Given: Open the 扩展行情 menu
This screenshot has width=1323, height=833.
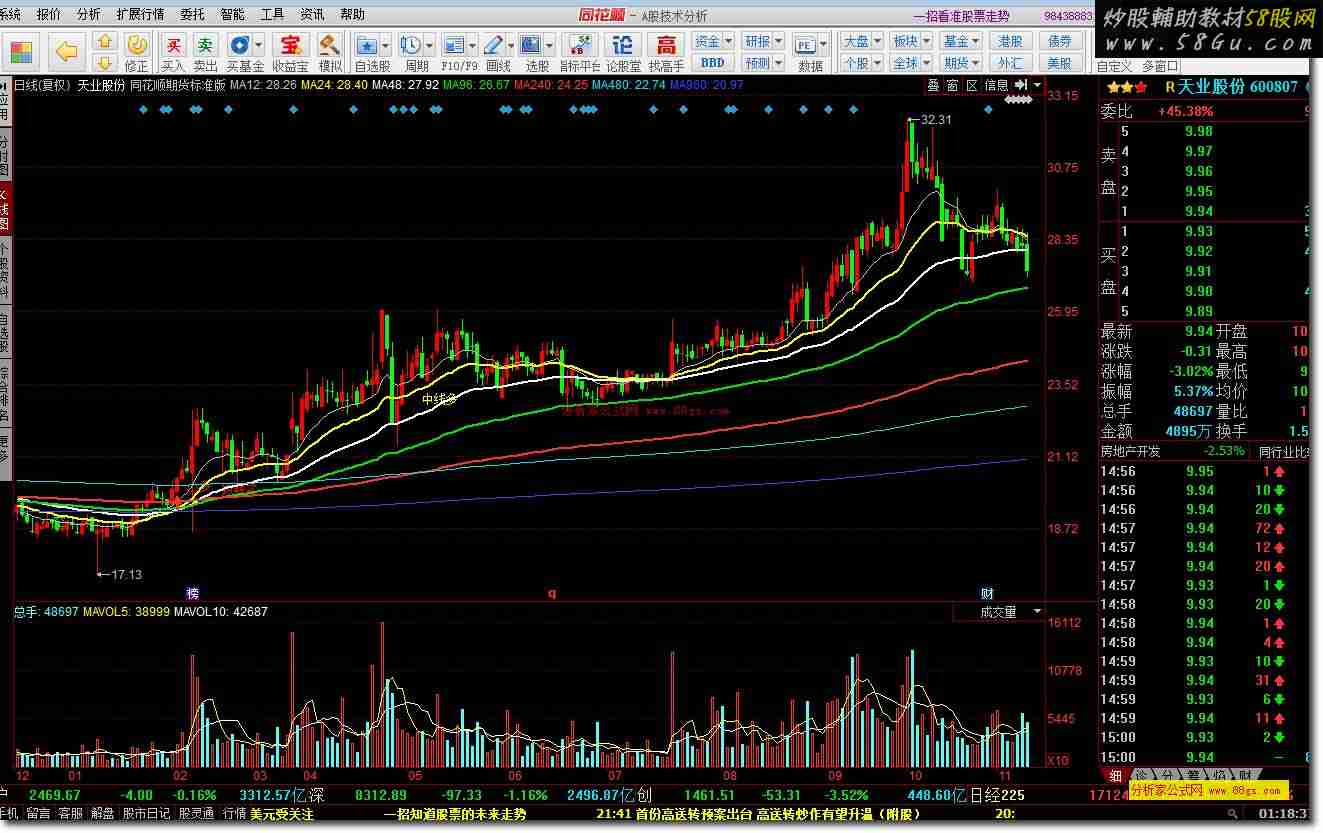Looking at the screenshot, I should 140,14.
